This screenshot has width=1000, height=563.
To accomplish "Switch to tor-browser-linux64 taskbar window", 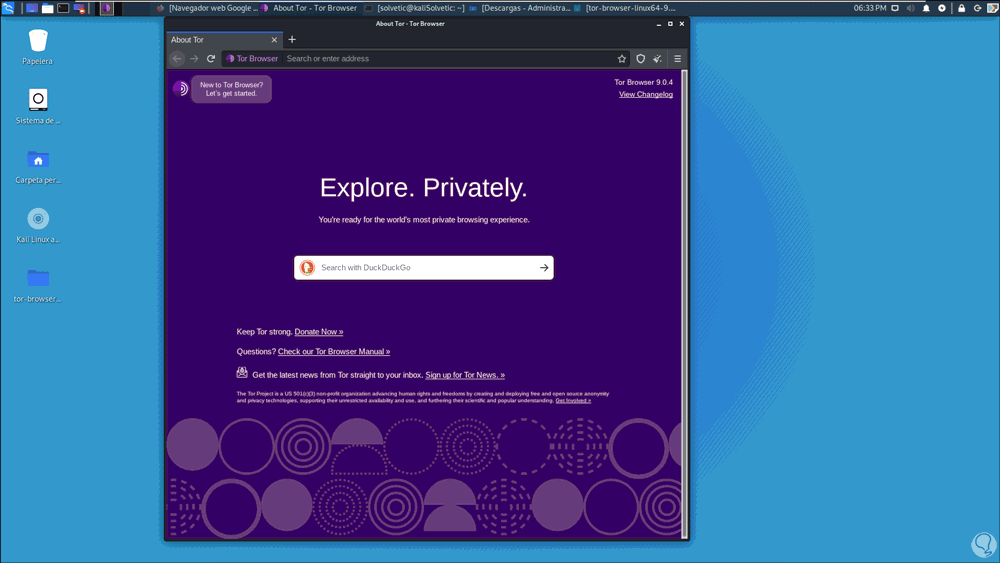I will (625, 8).
